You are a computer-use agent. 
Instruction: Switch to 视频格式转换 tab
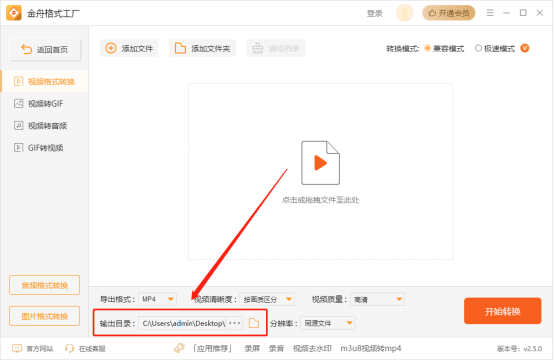pos(45,82)
